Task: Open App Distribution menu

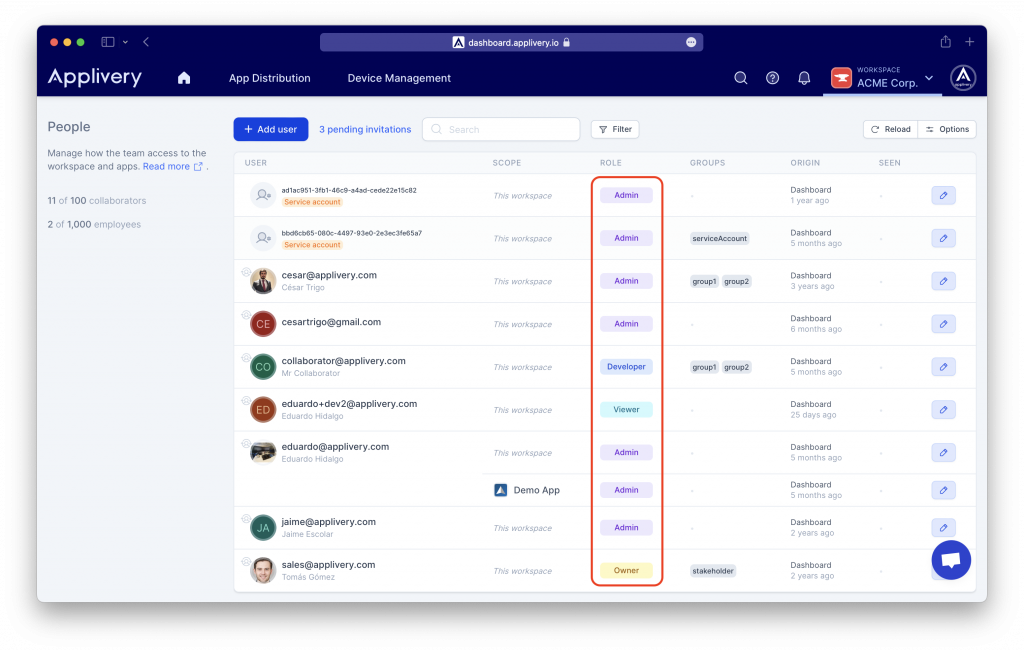Action: [270, 78]
